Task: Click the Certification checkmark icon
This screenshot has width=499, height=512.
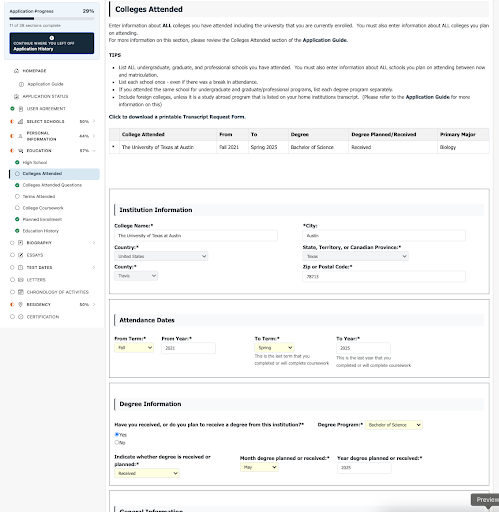Action: [x=21, y=317]
